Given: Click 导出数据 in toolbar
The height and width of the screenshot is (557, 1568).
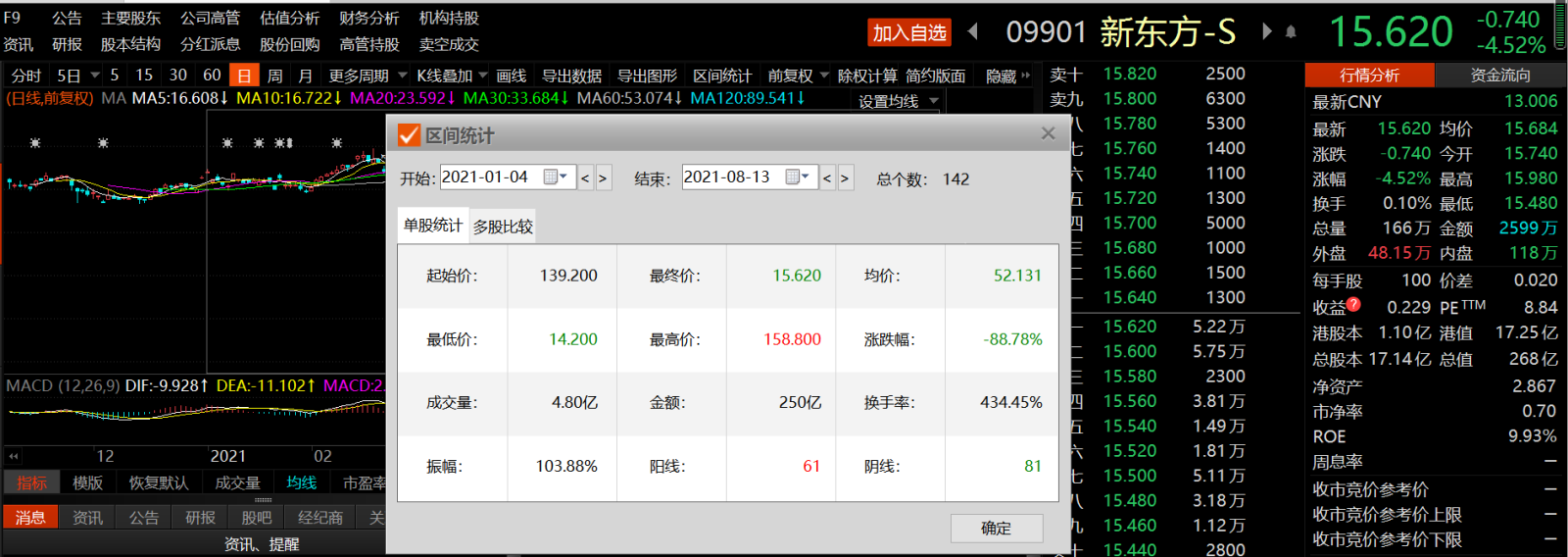Looking at the screenshot, I should point(571,76).
